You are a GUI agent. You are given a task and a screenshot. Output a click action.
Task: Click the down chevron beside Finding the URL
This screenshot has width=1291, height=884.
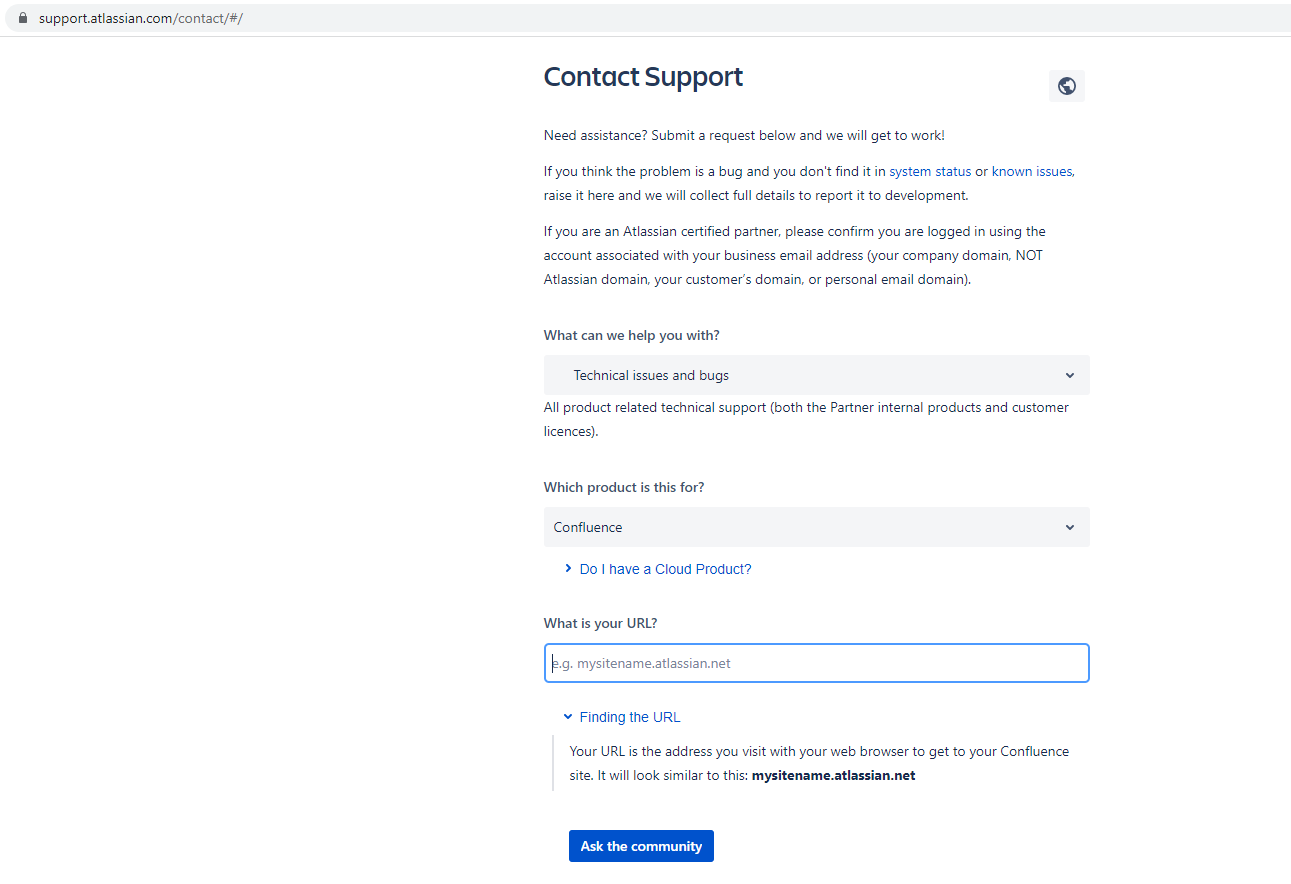568,716
